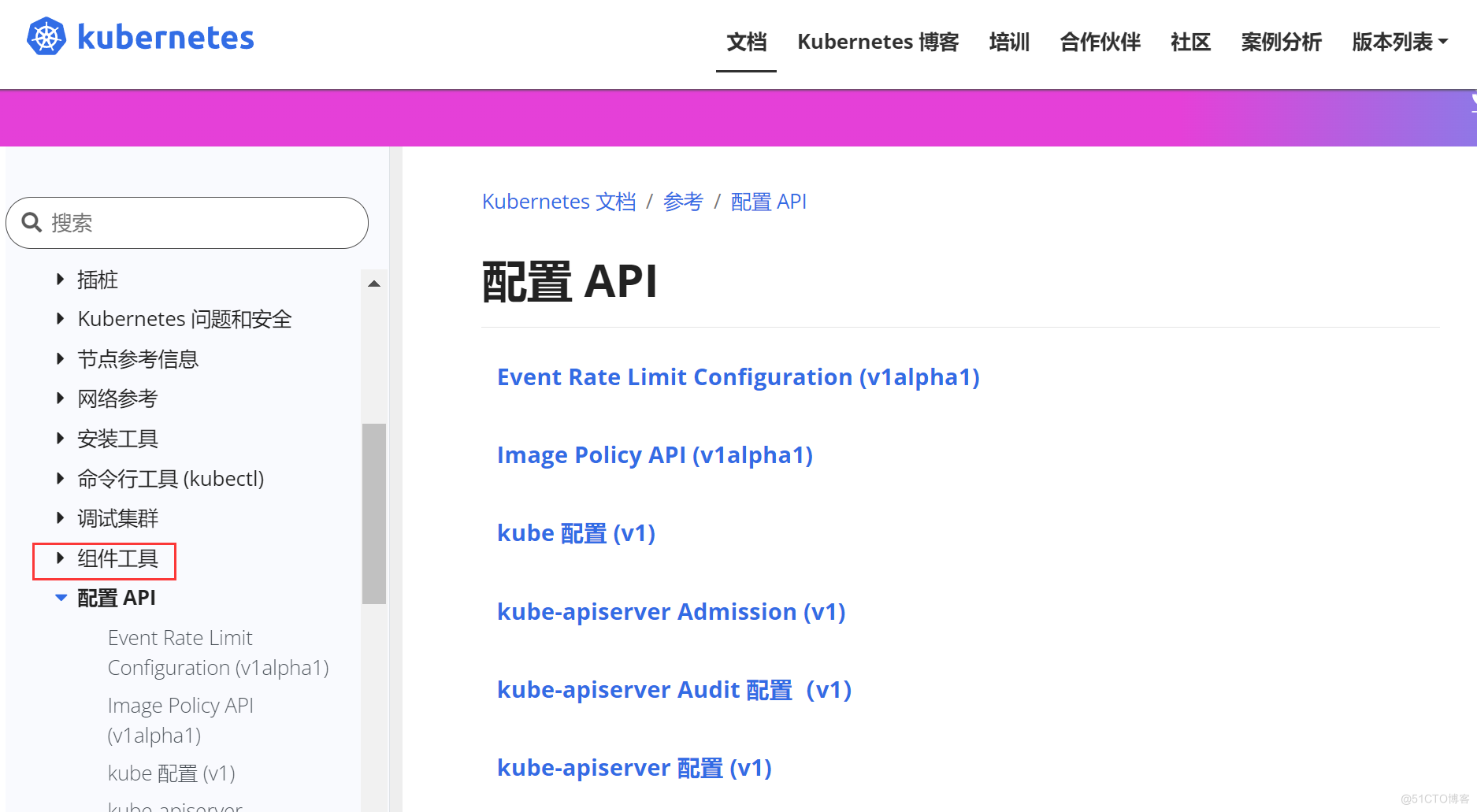Select 插桩 in sidebar tree

[x=98, y=280]
